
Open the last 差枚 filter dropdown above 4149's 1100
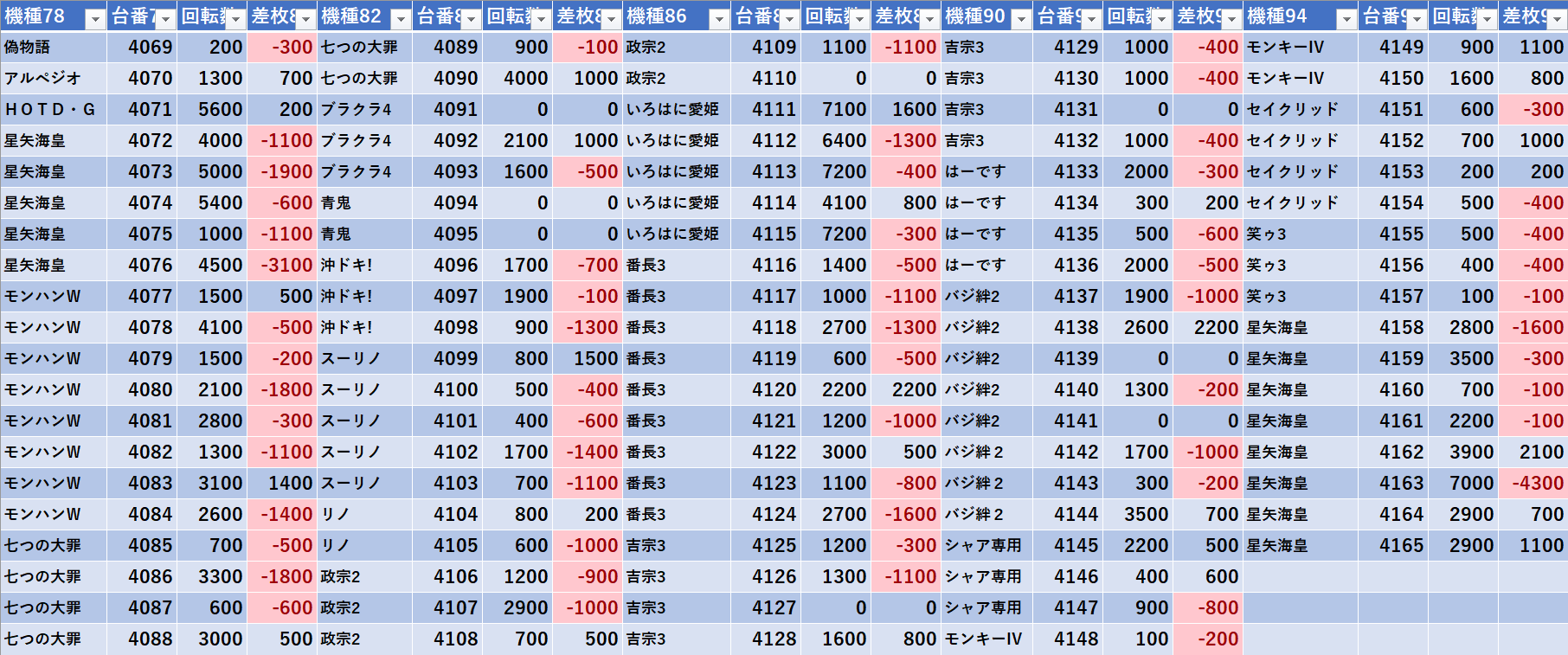pyautogui.click(x=1556, y=18)
